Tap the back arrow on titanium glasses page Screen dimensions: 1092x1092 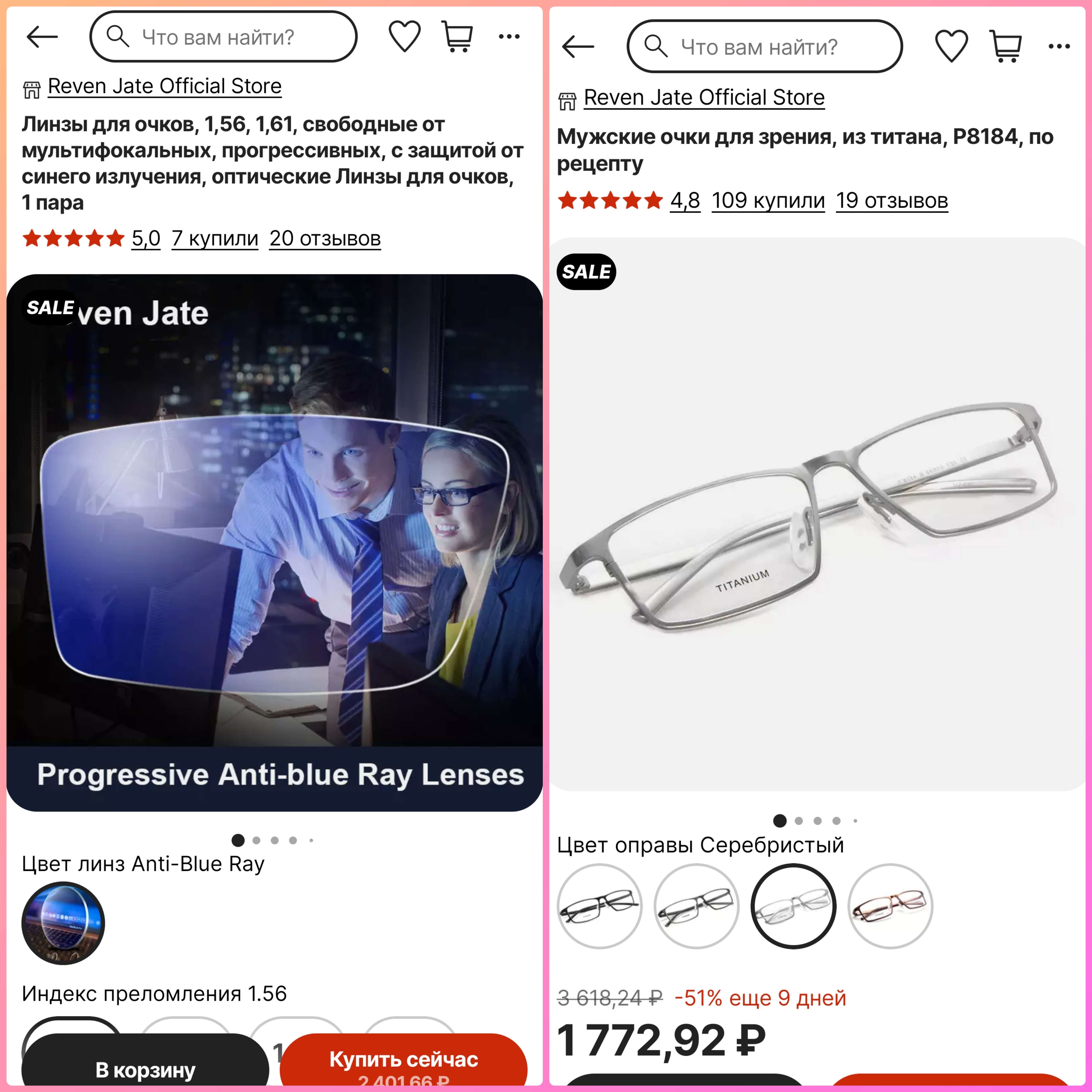click(x=578, y=46)
